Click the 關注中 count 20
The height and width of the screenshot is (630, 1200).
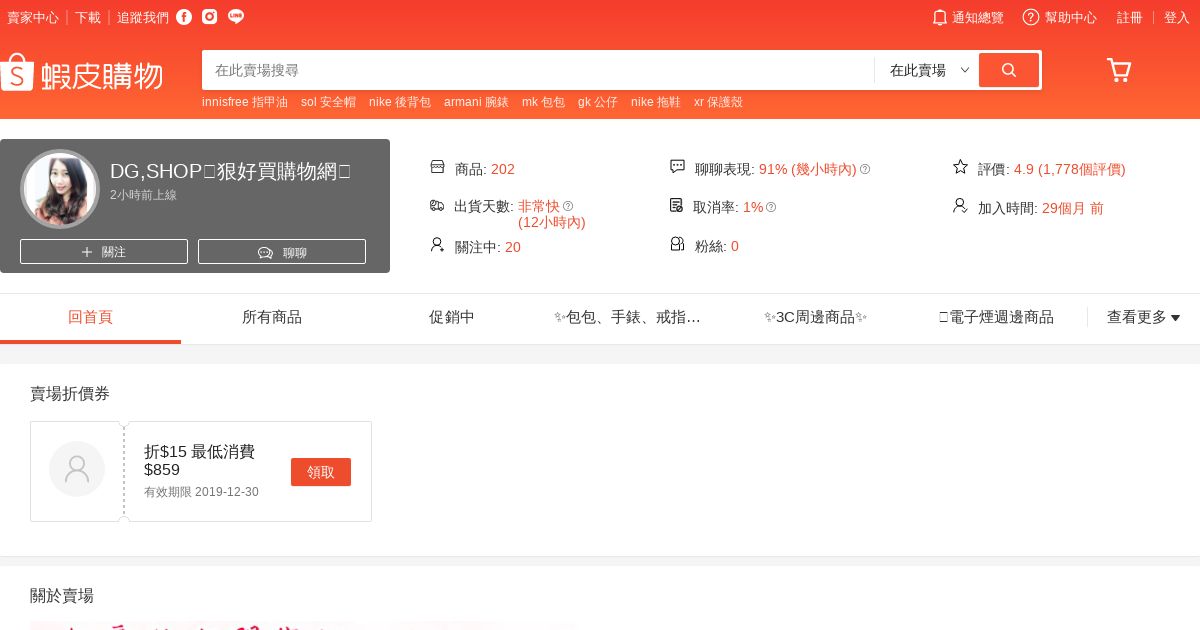[x=513, y=246]
